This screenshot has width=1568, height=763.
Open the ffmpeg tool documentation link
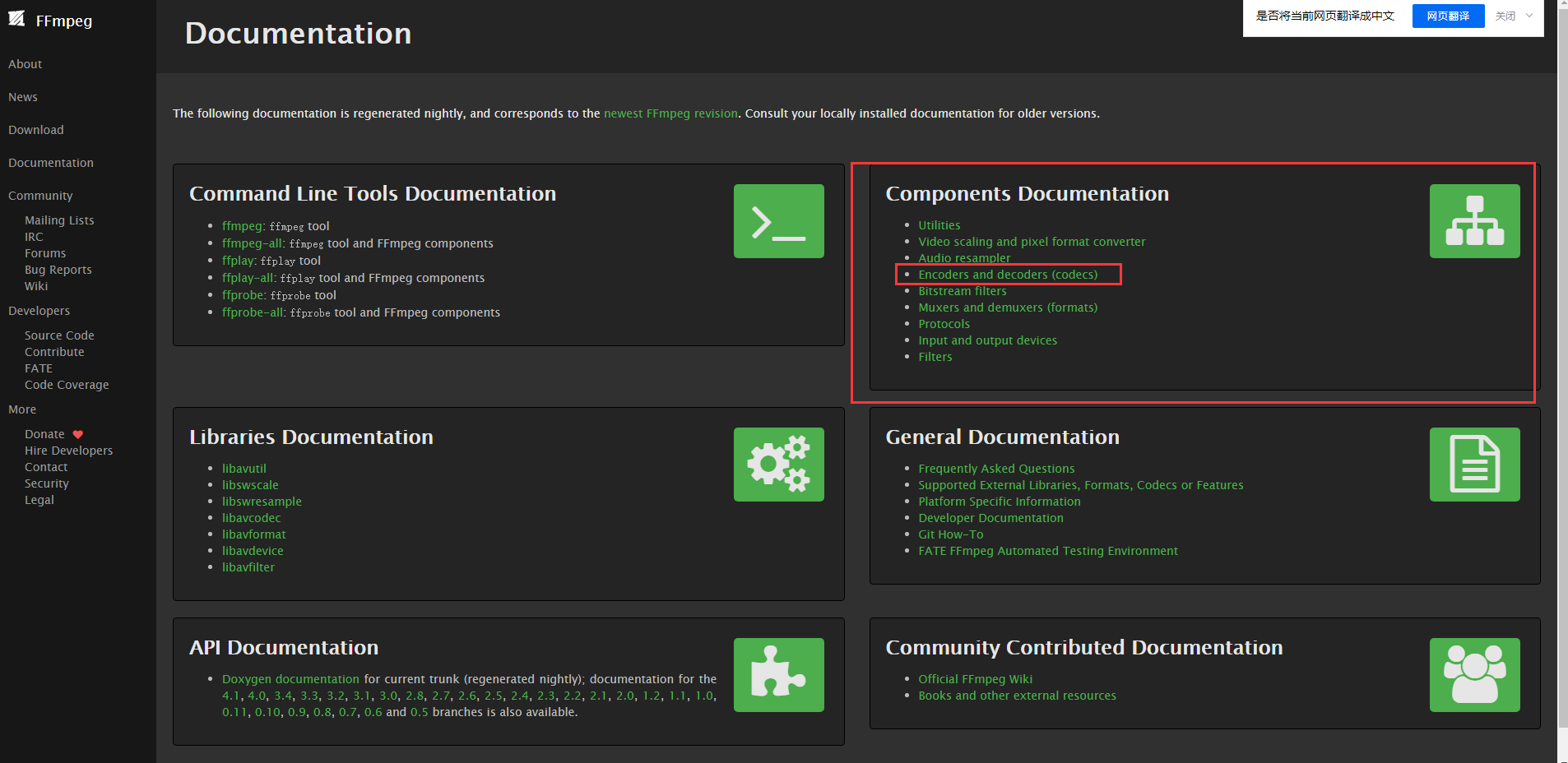click(x=242, y=226)
